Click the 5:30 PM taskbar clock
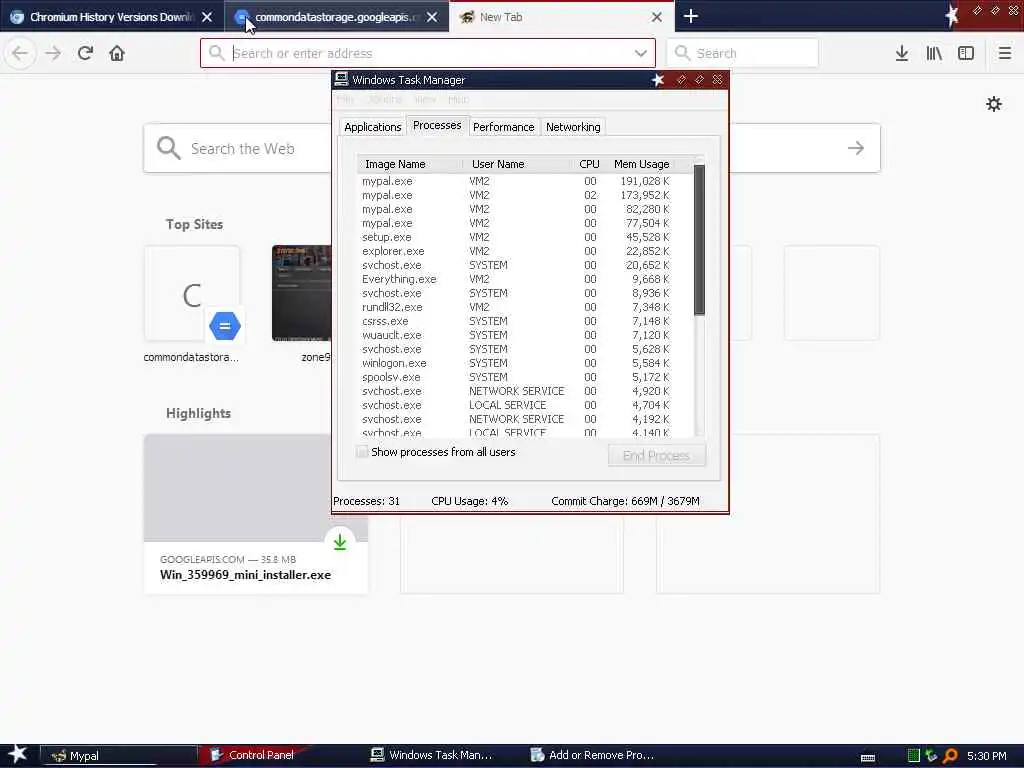The width and height of the screenshot is (1024, 768). (x=986, y=756)
